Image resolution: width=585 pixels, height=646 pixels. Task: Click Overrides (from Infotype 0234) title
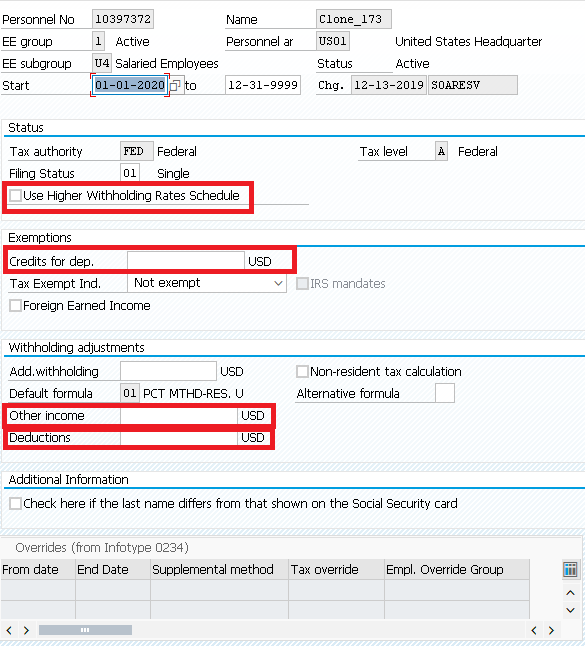(x=102, y=548)
